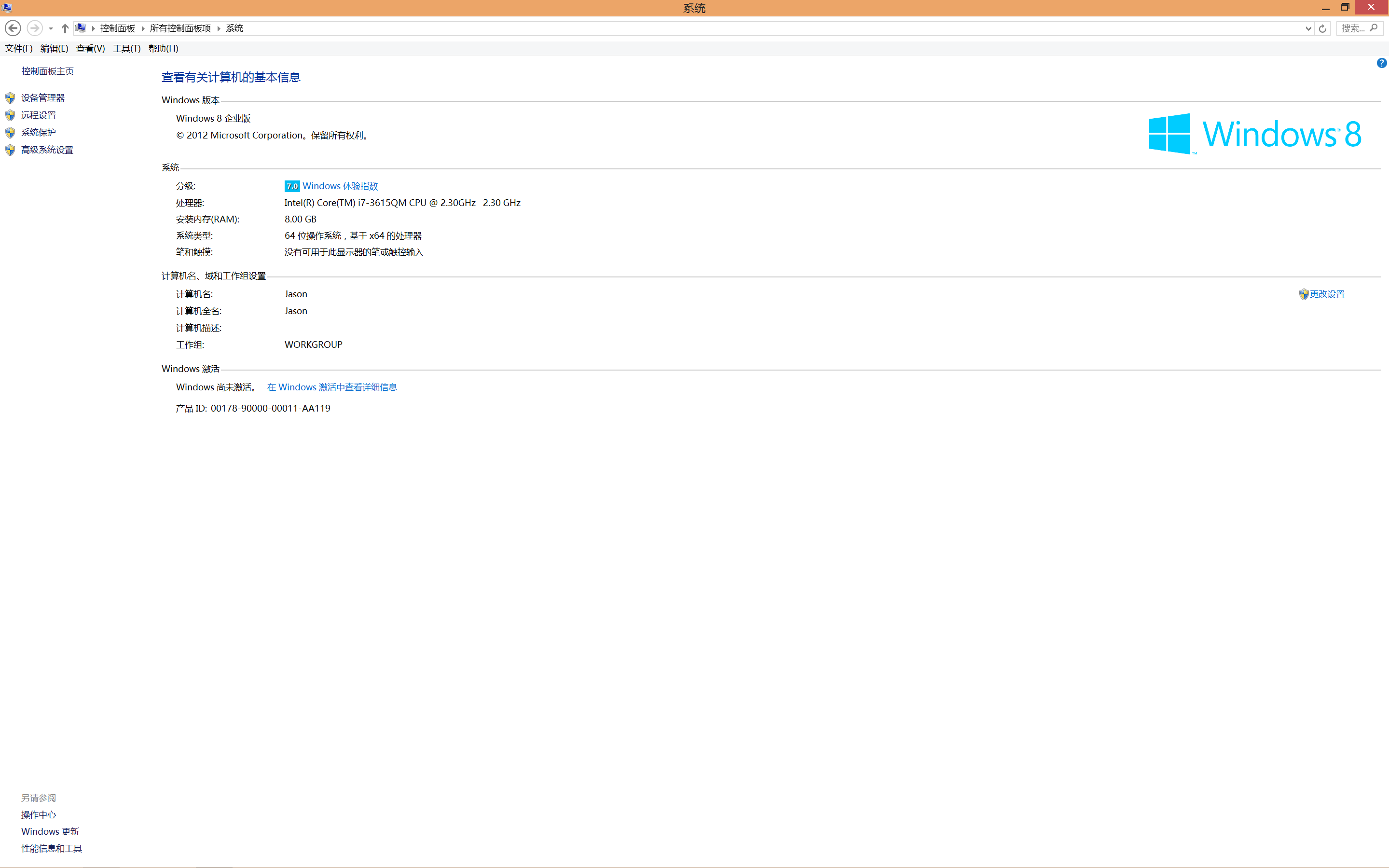This screenshot has width=1389, height=868.
Task: Open the 查看(V) menu
Action: [x=90, y=48]
